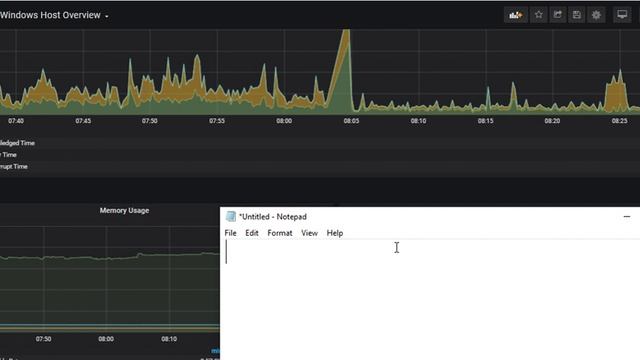Viewport: 640px width, 360px height.
Task: Click the '*Untitled - Notepad' title text
Action: pos(273,217)
